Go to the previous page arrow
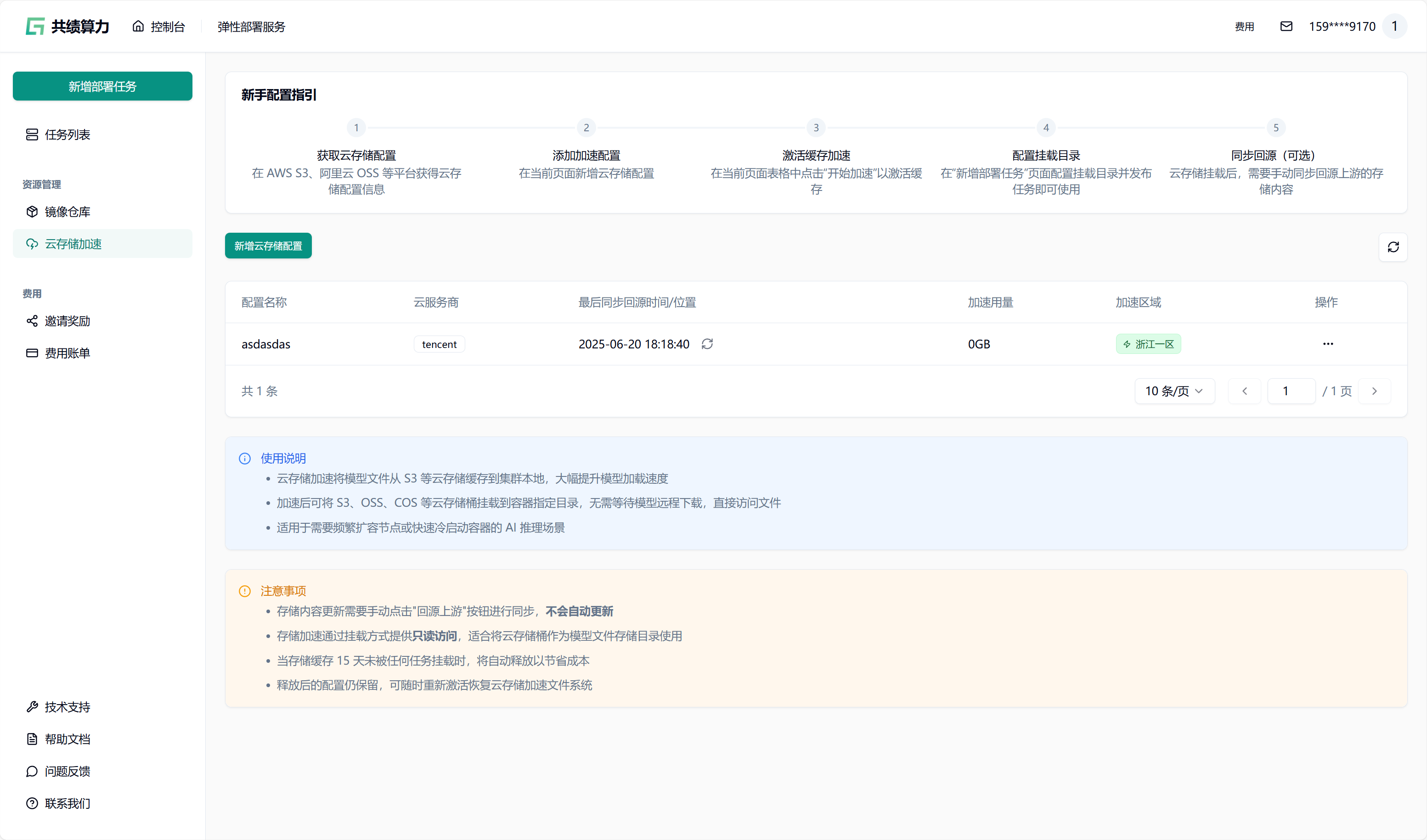The width and height of the screenshot is (1427, 840). [1244, 391]
